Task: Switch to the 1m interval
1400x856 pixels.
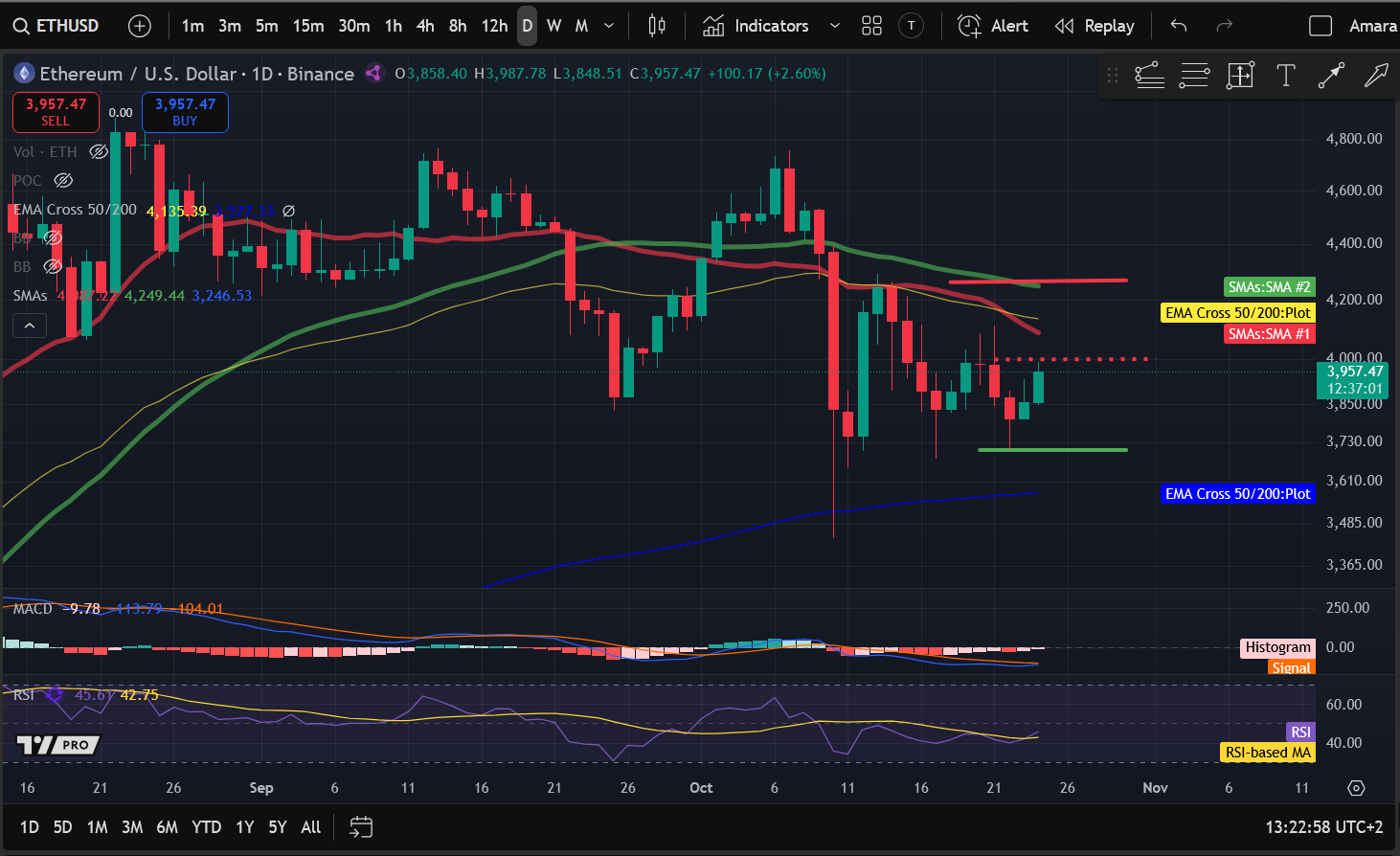Action: [x=192, y=26]
